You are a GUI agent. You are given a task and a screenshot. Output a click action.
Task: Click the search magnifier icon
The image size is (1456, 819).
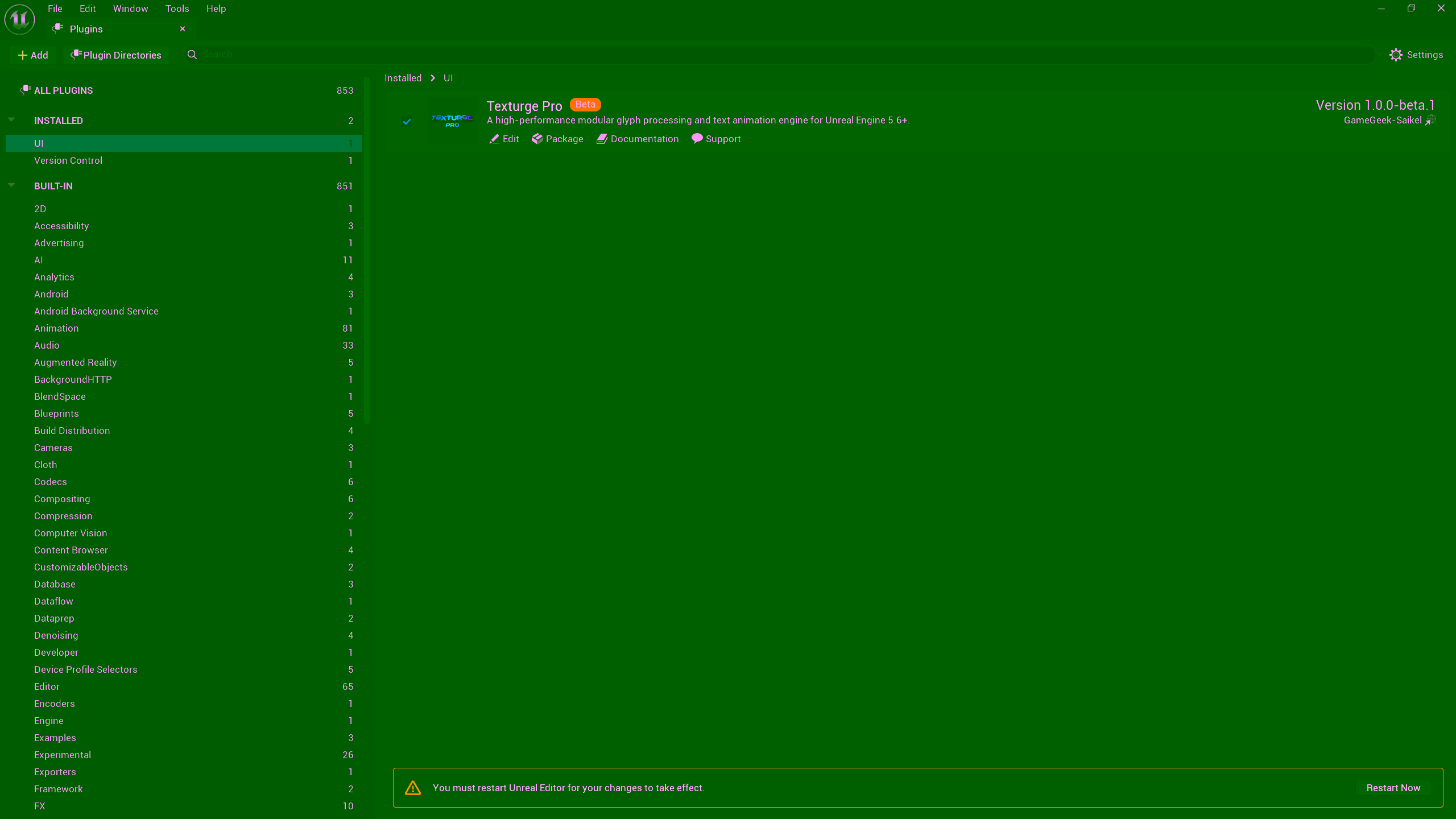(192, 55)
